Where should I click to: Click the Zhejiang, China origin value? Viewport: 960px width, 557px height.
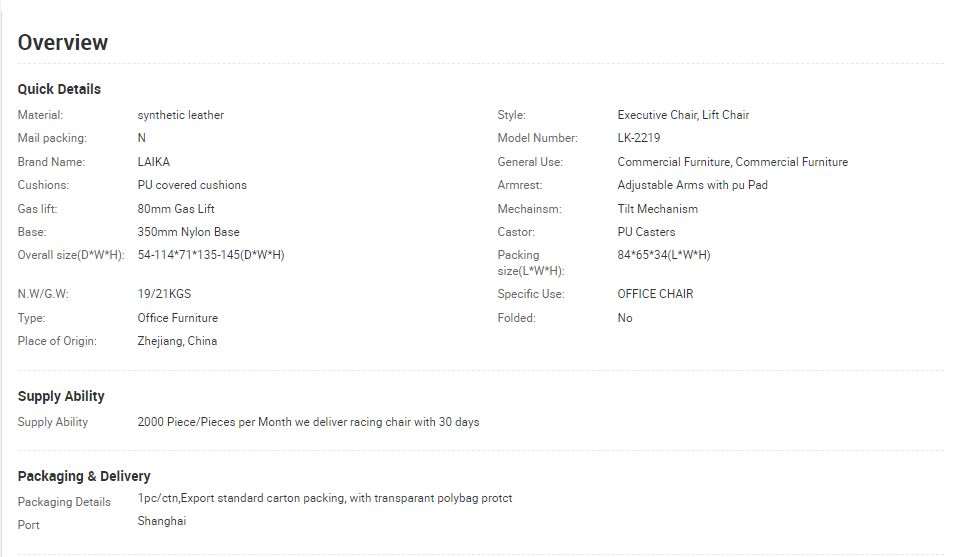tap(177, 341)
